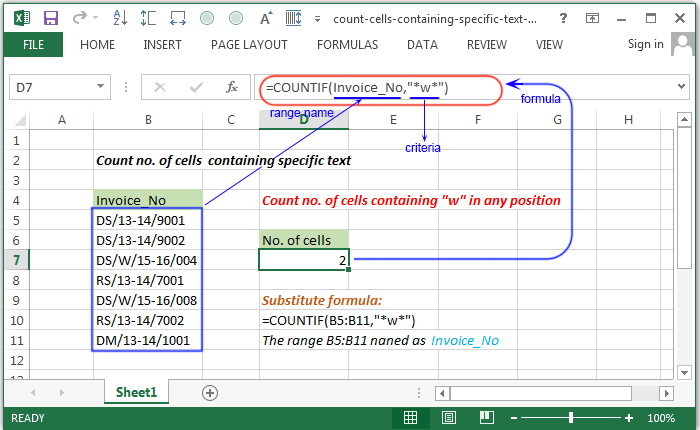Open Ribbon Display Options

(592, 18)
